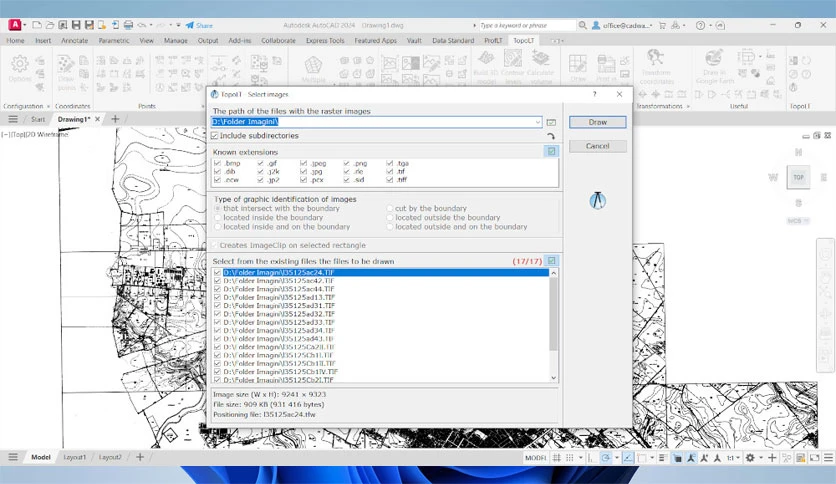Click the Draw button in the dialog
The width and height of the screenshot is (836, 484).
click(598, 122)
